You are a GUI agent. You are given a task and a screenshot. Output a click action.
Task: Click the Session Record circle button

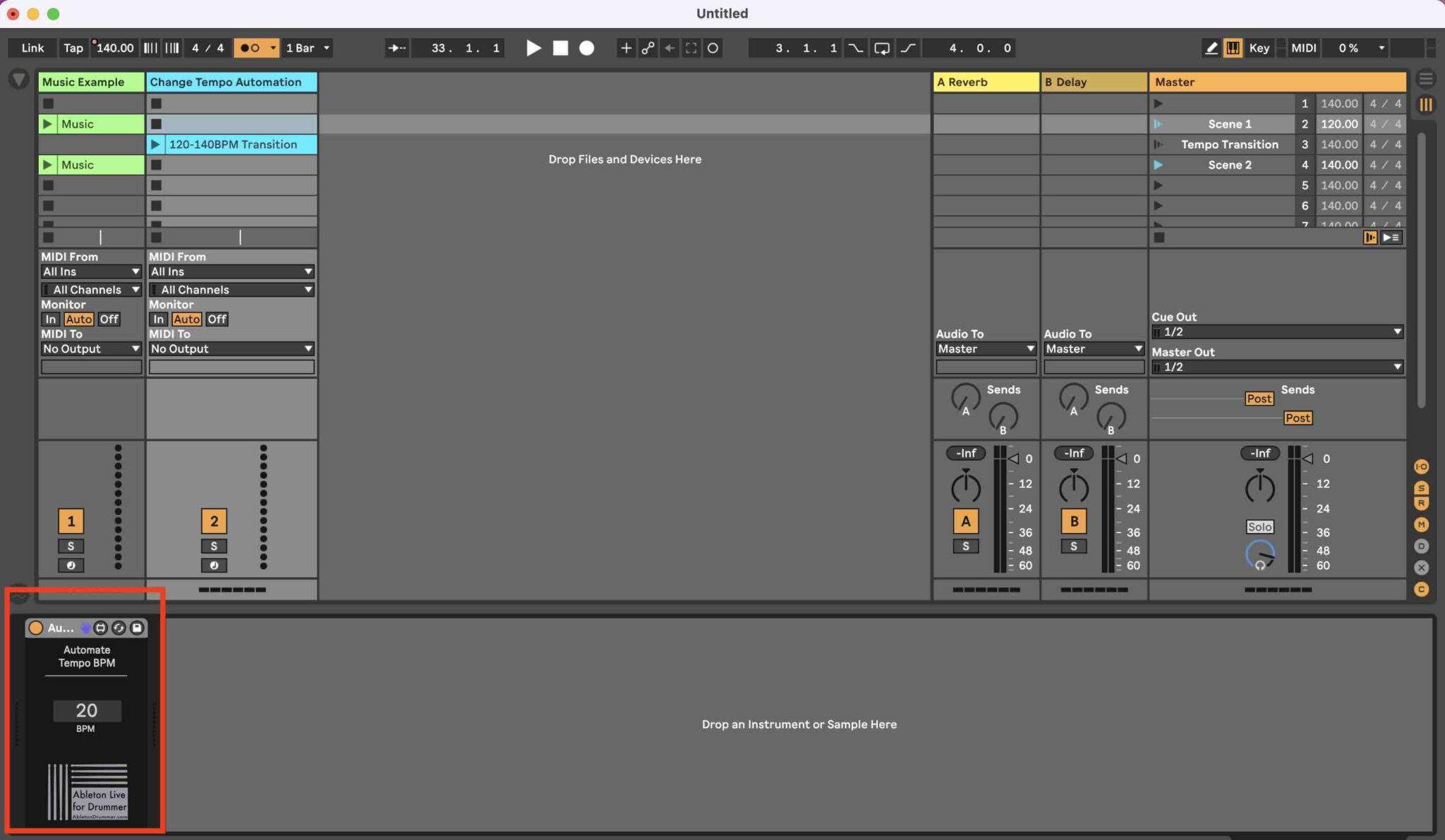pyautogui.click(x=713, y=48)
